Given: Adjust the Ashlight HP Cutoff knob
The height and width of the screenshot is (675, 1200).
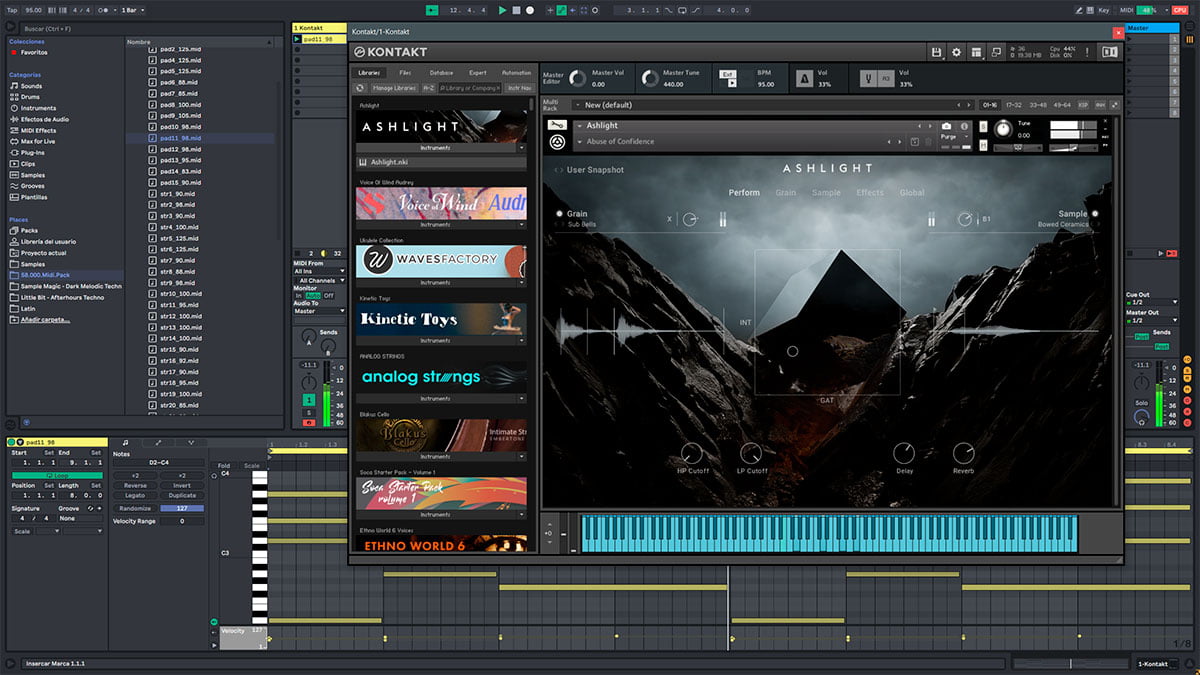Looking at the screenshot, I should click(x=693, y=453).
